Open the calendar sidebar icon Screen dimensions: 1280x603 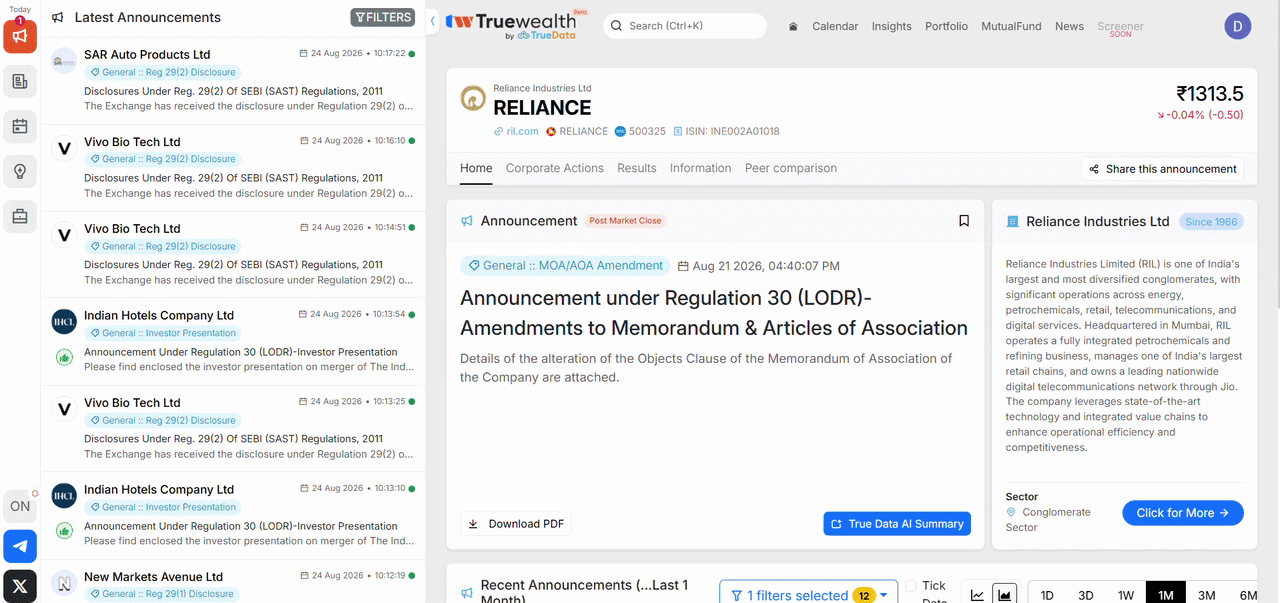click(x=20, y=127)
